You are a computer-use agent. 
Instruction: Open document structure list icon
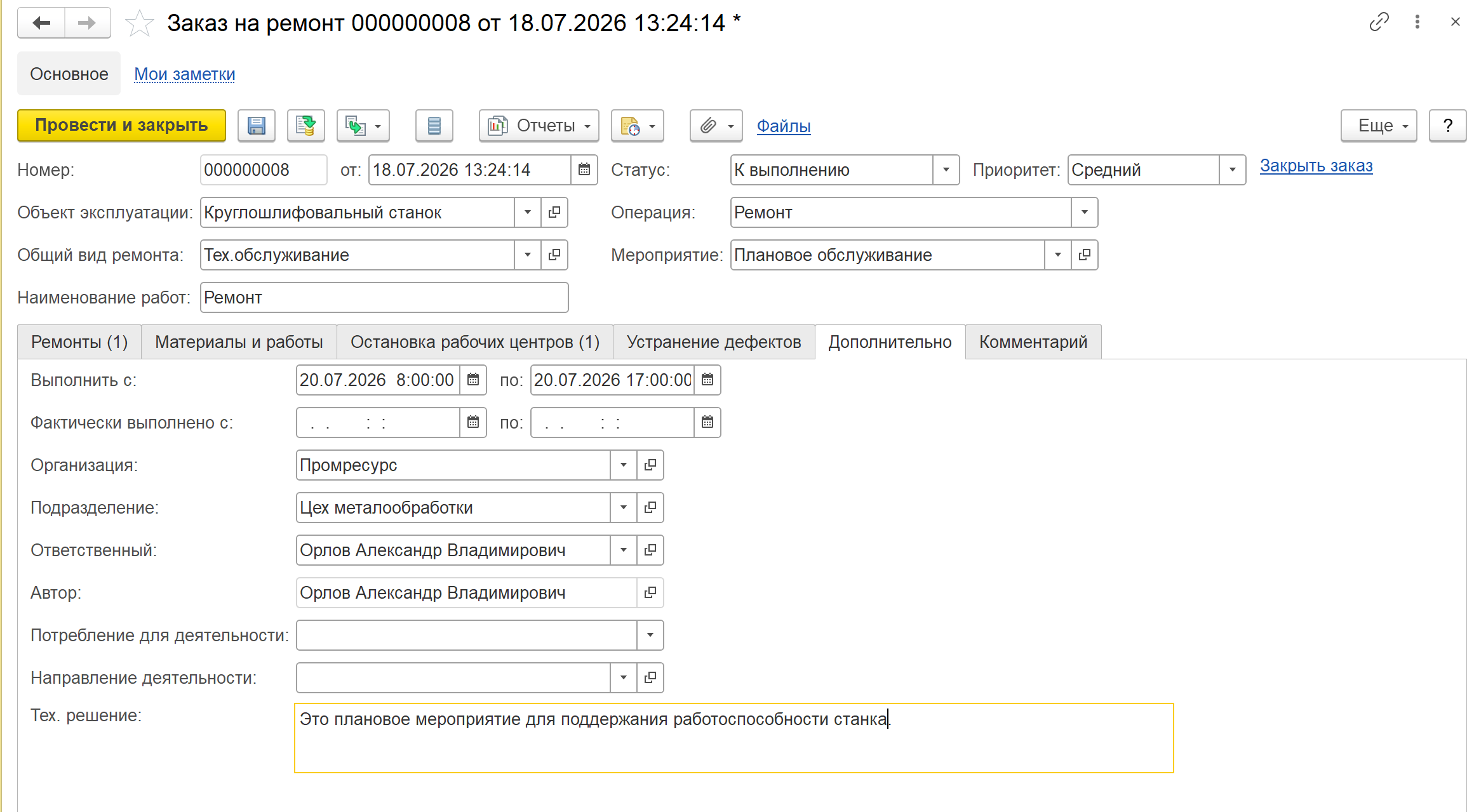point(434,126)
